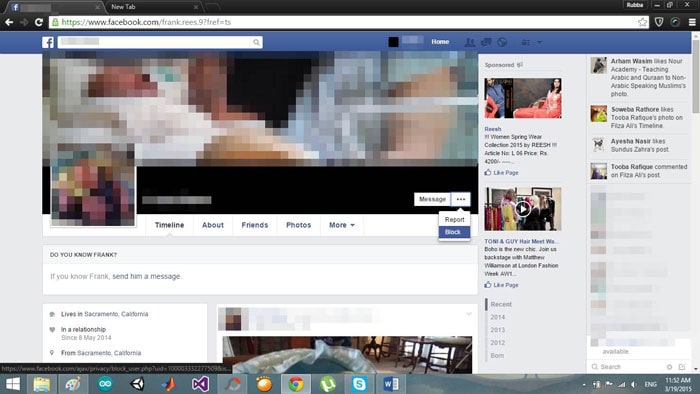Expand the More tab dropdown
The width and height of the screenshot is (700, 394).
342,225
